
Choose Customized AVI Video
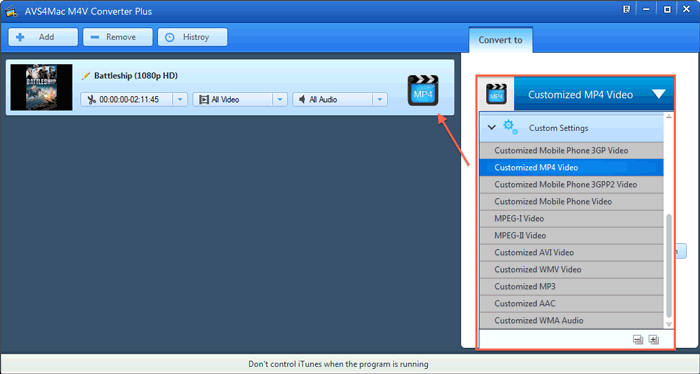click(x=571, y=252)
